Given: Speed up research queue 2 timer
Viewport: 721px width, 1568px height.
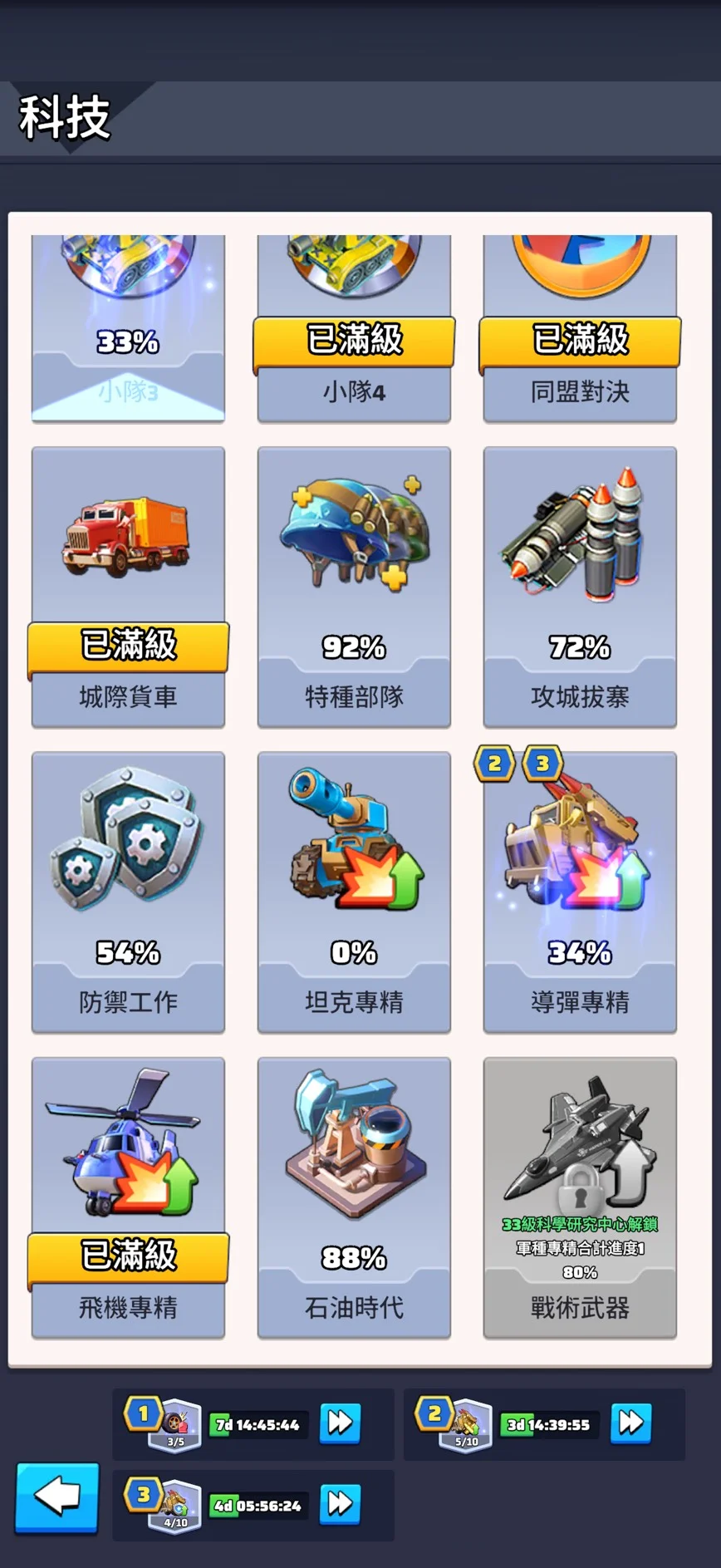Looking at the screenshot, I should [631, 1423].
